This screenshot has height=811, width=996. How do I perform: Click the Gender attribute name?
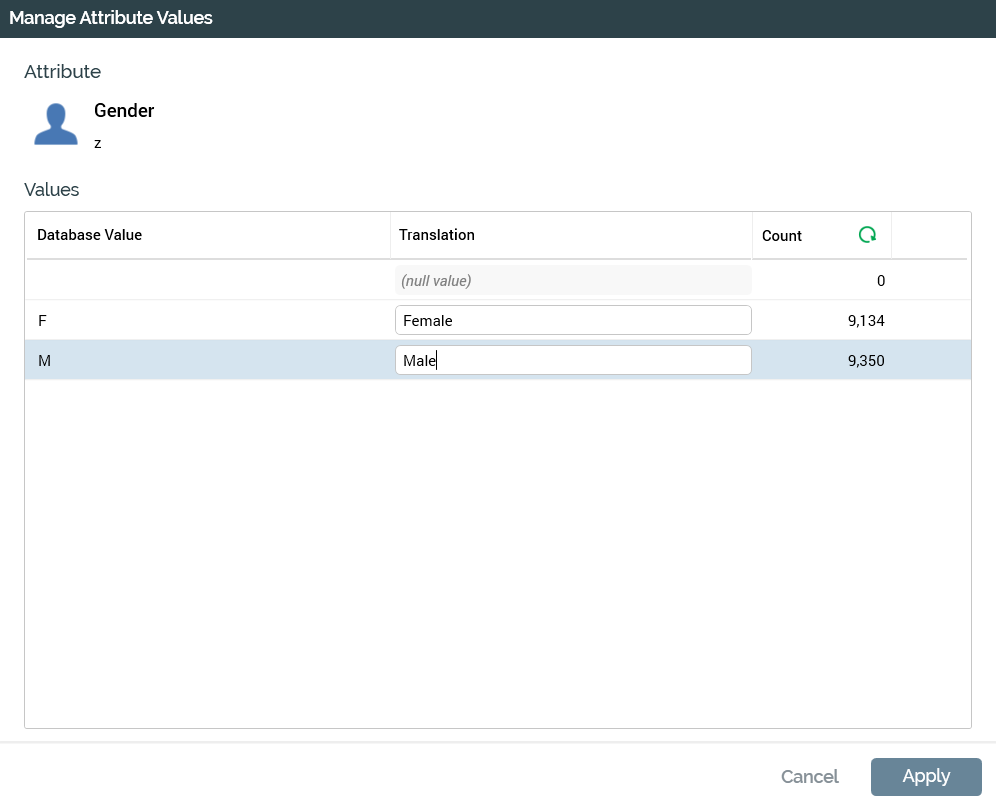point(124,111)
